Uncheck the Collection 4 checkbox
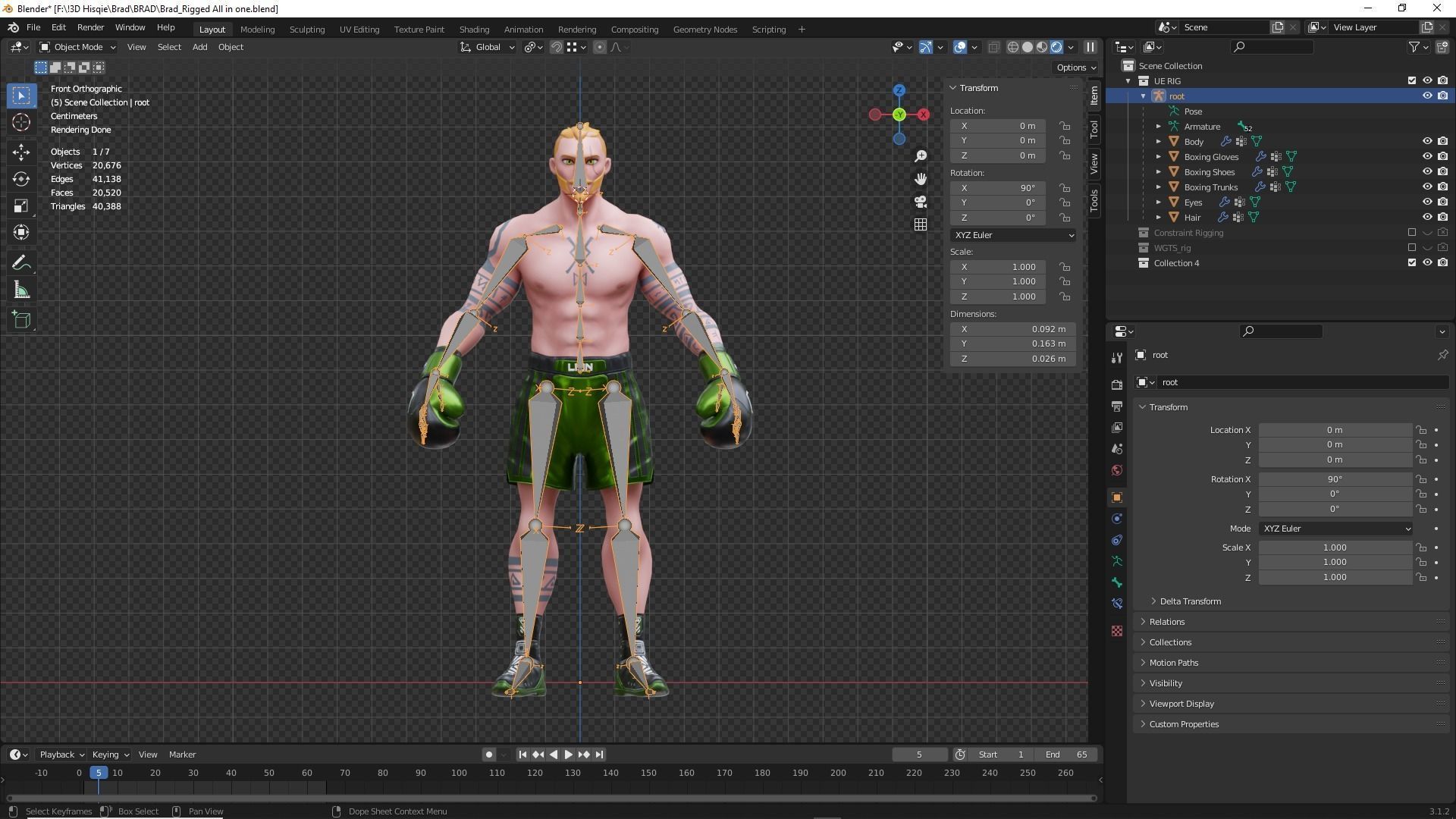Image resolution: width=1456 pixels, height=819 pixels. pyautogui.click(x=1411, y=263)
